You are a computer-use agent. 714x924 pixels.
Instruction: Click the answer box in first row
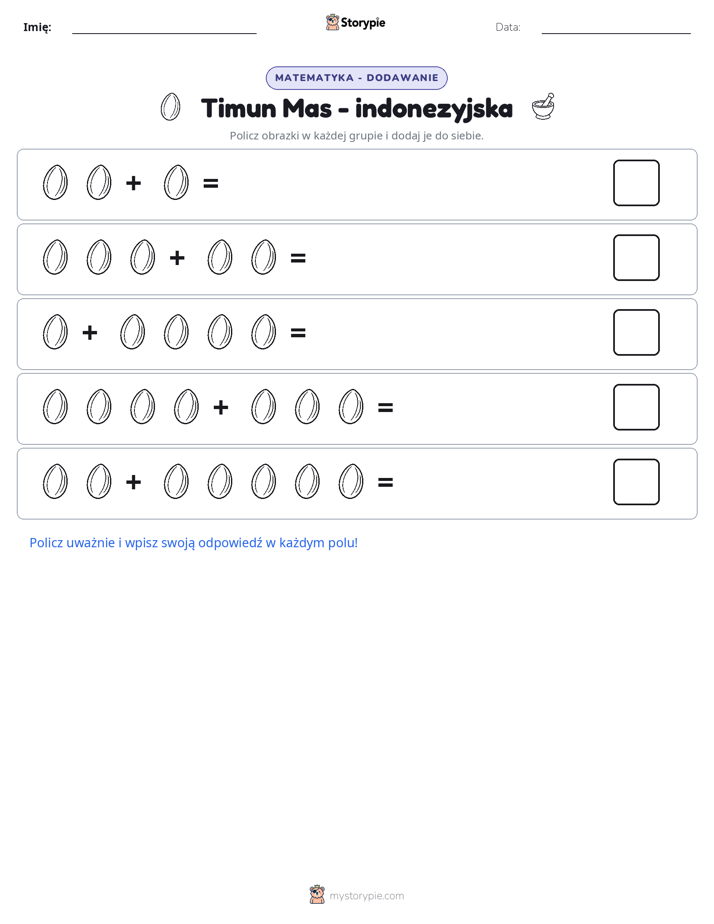point(636,183)
